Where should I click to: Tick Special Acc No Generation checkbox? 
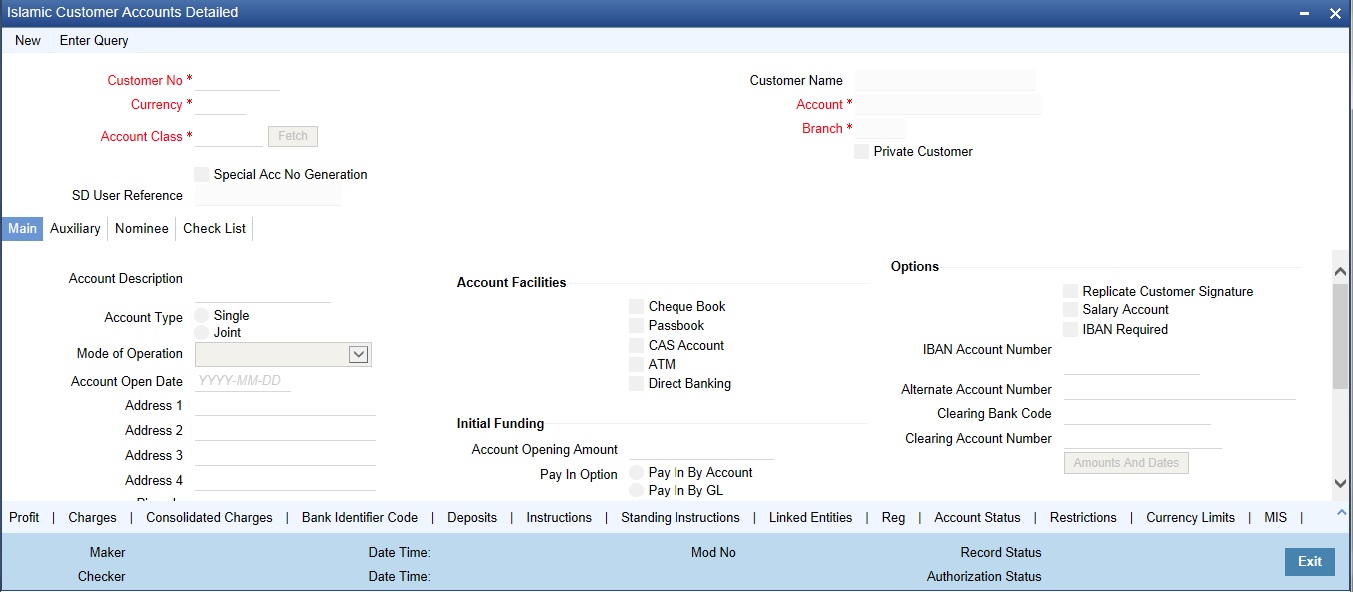(x=201, y=174)
